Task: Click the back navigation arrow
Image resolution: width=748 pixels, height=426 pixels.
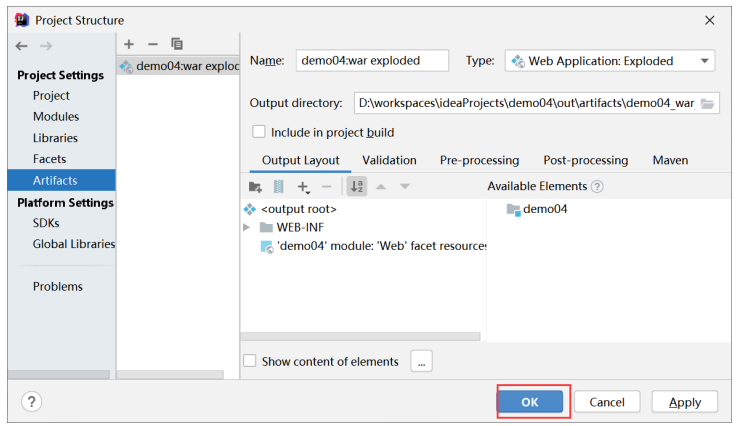Action: tap(21, 46)
